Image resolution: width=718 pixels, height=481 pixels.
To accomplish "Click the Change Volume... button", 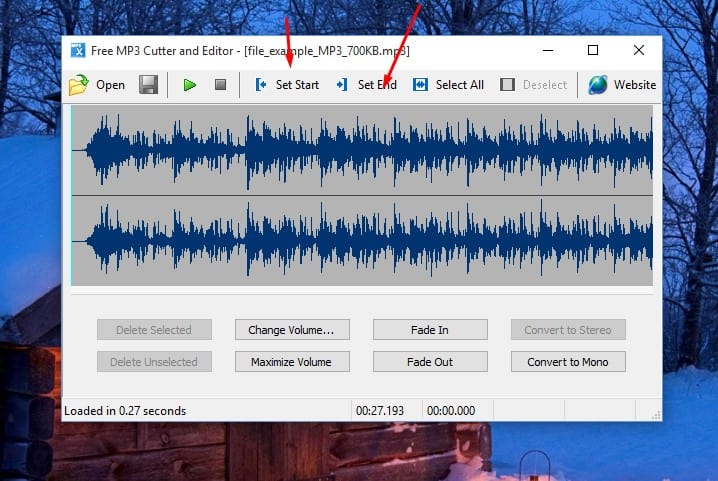I will tap(291, 330).
